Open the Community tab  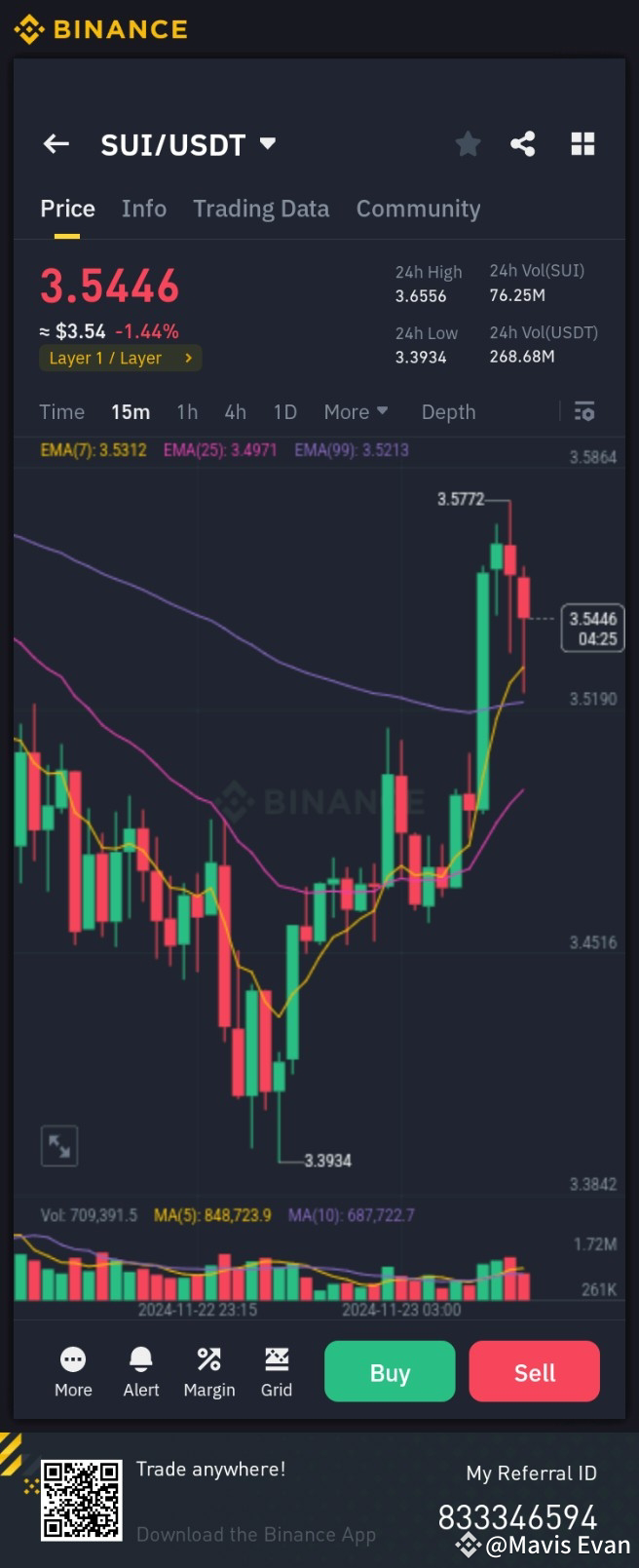pos(419,208)
